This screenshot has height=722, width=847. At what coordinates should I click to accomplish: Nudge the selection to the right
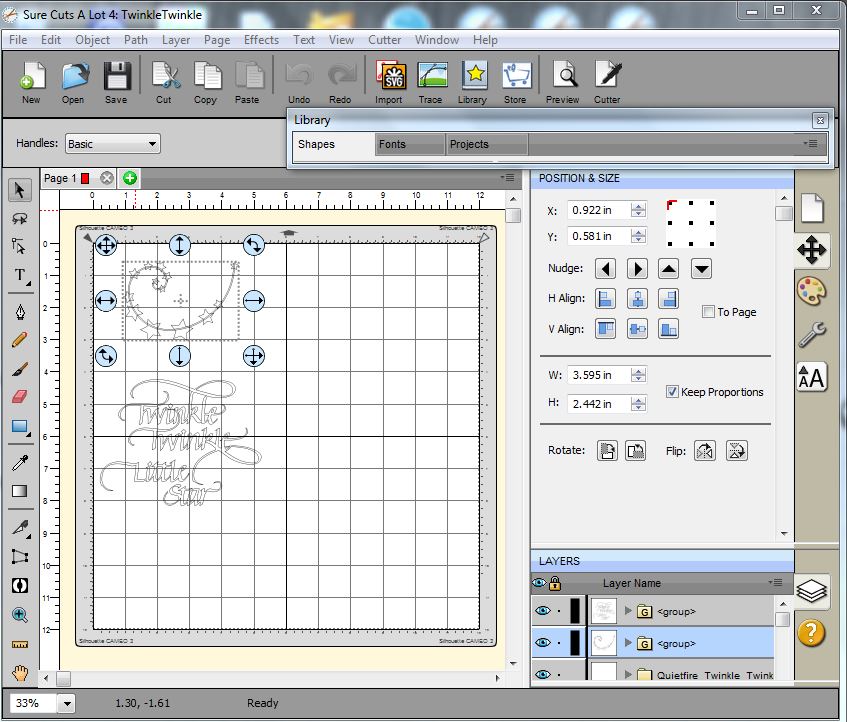[x=637, y=269]
